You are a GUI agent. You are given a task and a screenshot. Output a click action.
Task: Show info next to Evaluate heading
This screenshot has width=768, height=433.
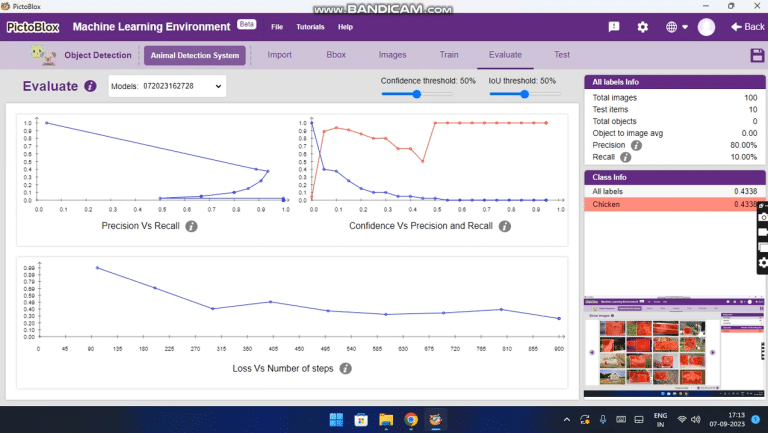(x=90, y=86)
